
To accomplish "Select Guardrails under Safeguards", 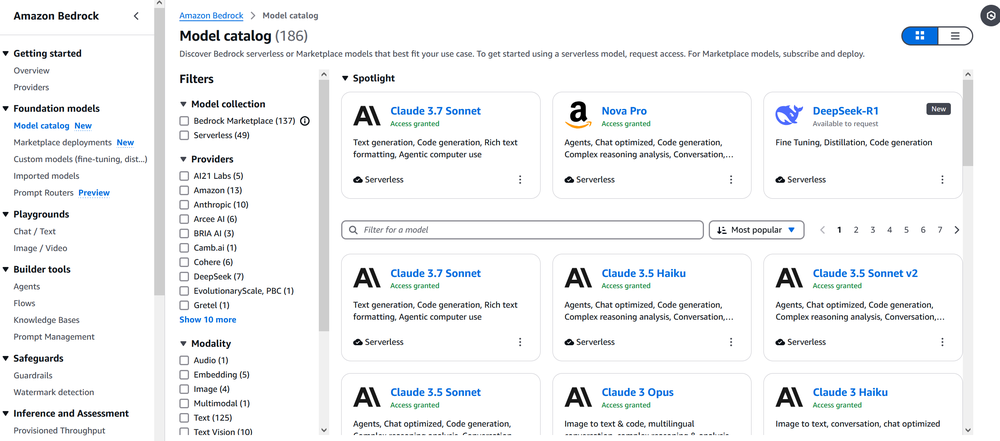I will point(33,375).
